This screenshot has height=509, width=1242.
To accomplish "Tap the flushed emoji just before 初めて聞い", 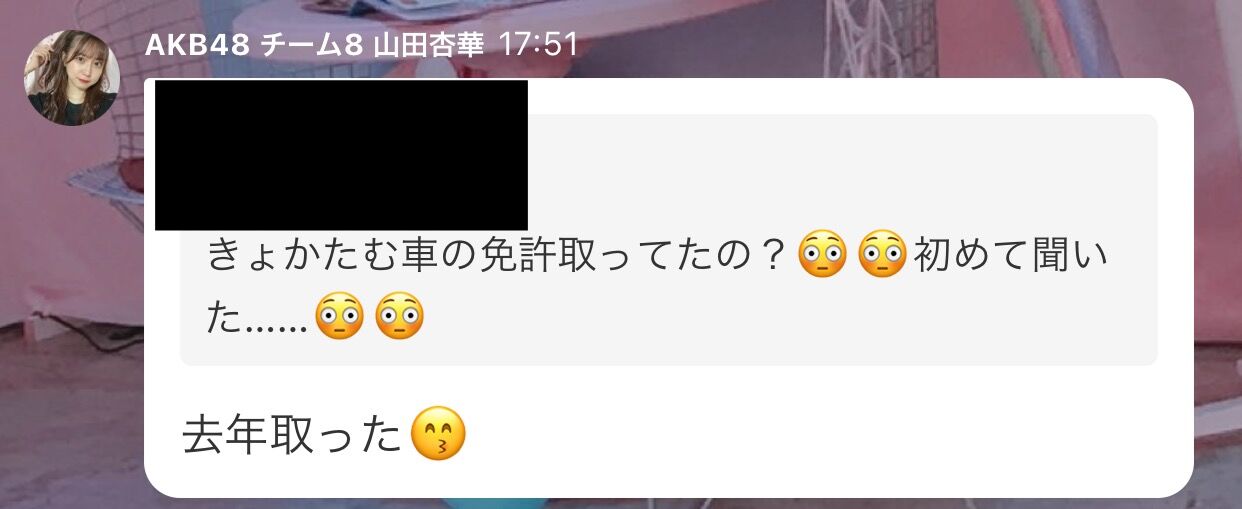I will click(882, 257).
